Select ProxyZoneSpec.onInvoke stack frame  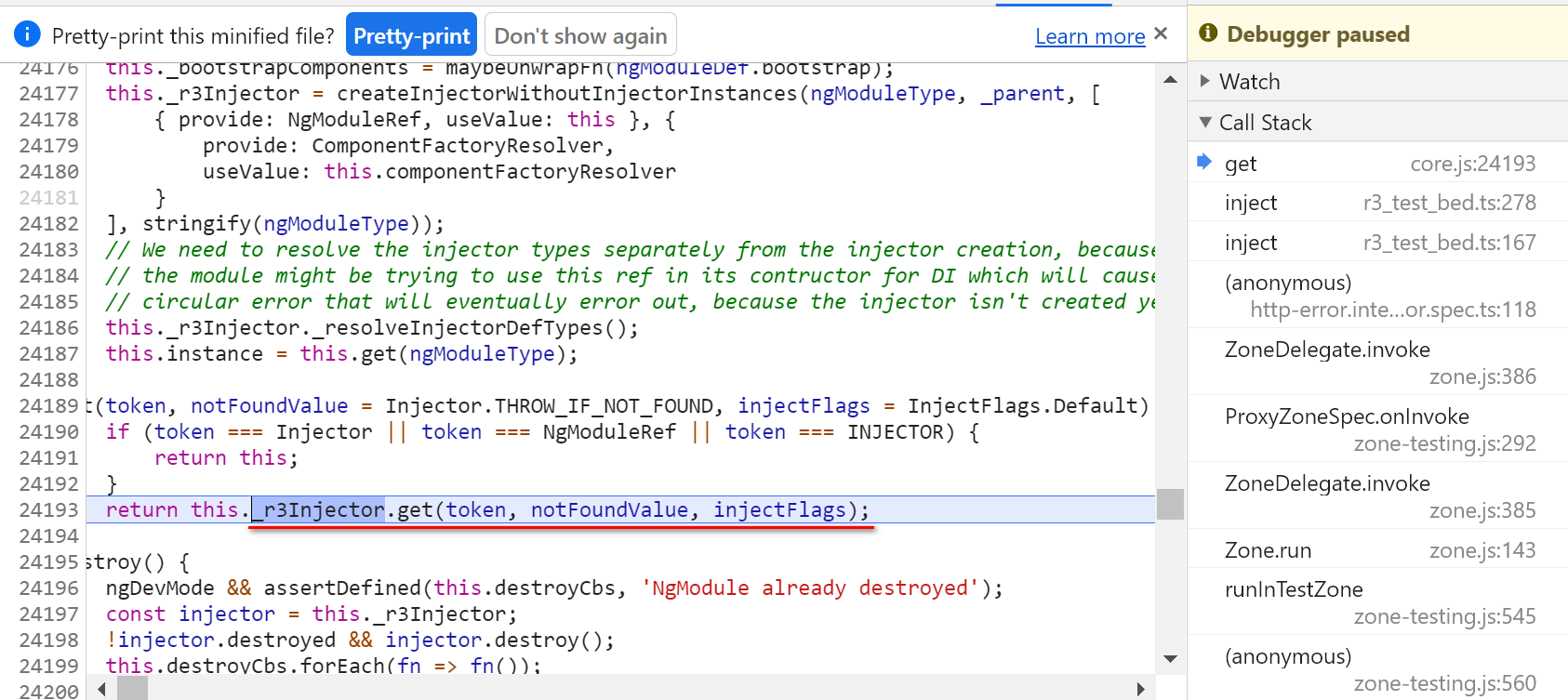coord(1377,429)
